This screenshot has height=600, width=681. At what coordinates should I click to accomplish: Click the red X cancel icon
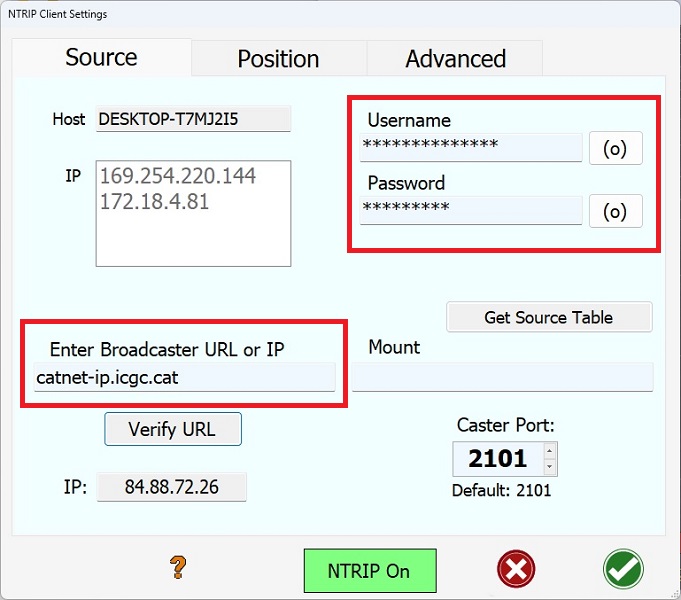(516, 570)
